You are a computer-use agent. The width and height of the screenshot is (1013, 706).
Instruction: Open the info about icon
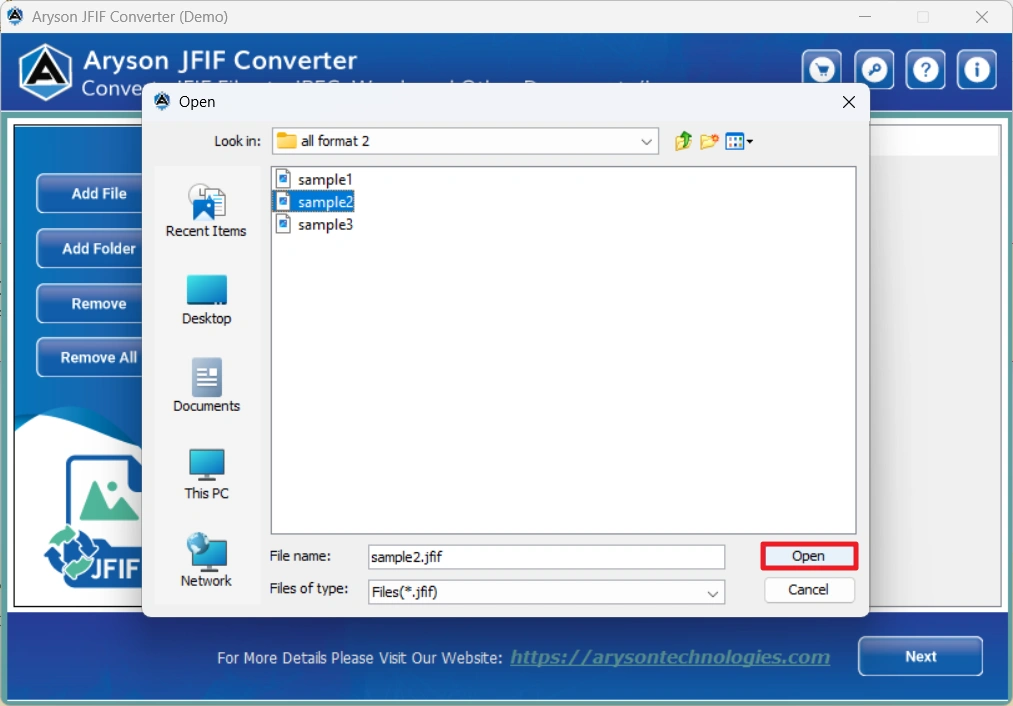[977, 69]
